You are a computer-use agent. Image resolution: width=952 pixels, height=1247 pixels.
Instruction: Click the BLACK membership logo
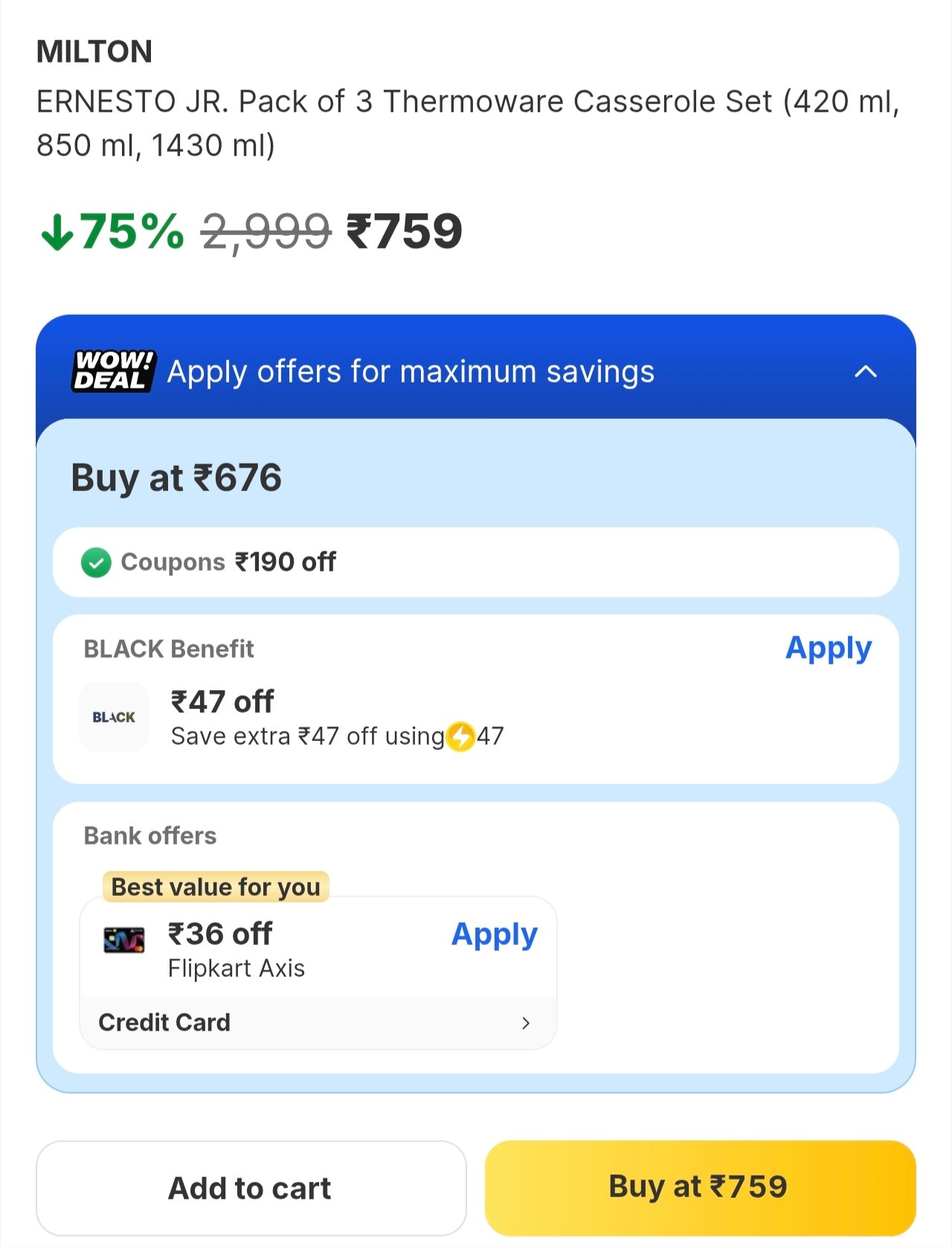click(x=114, y=717)
